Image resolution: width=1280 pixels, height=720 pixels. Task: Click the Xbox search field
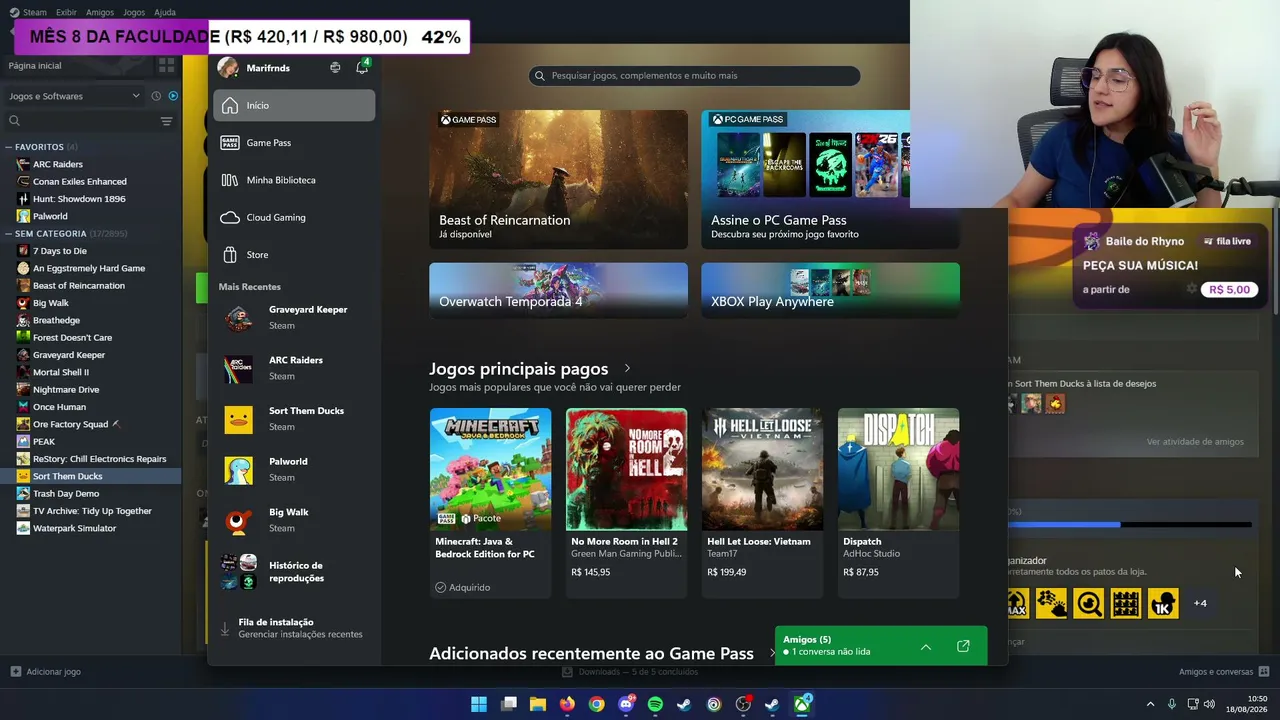[x=694, y=75]
